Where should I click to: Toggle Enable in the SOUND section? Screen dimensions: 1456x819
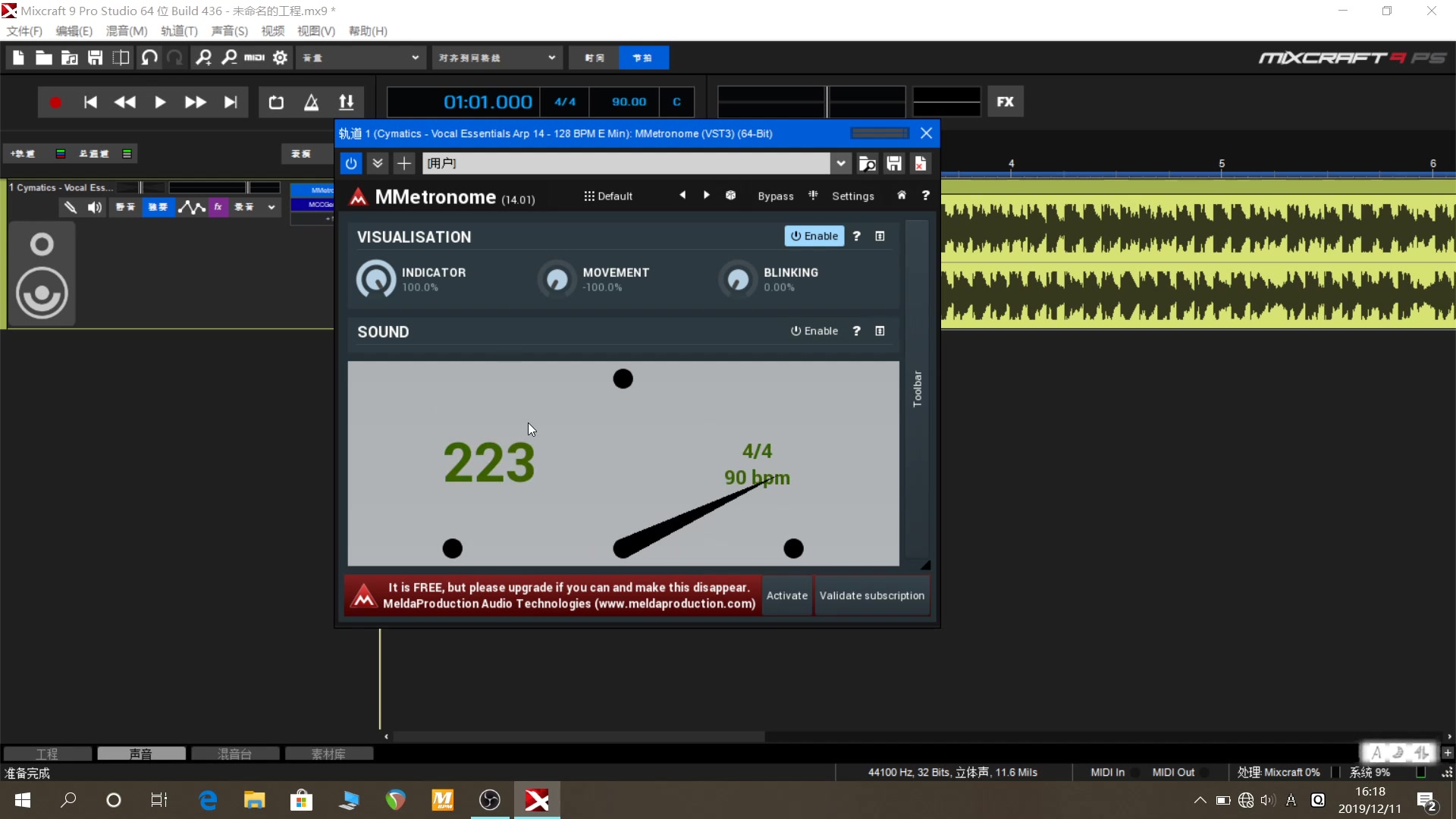tap(814, 331)
